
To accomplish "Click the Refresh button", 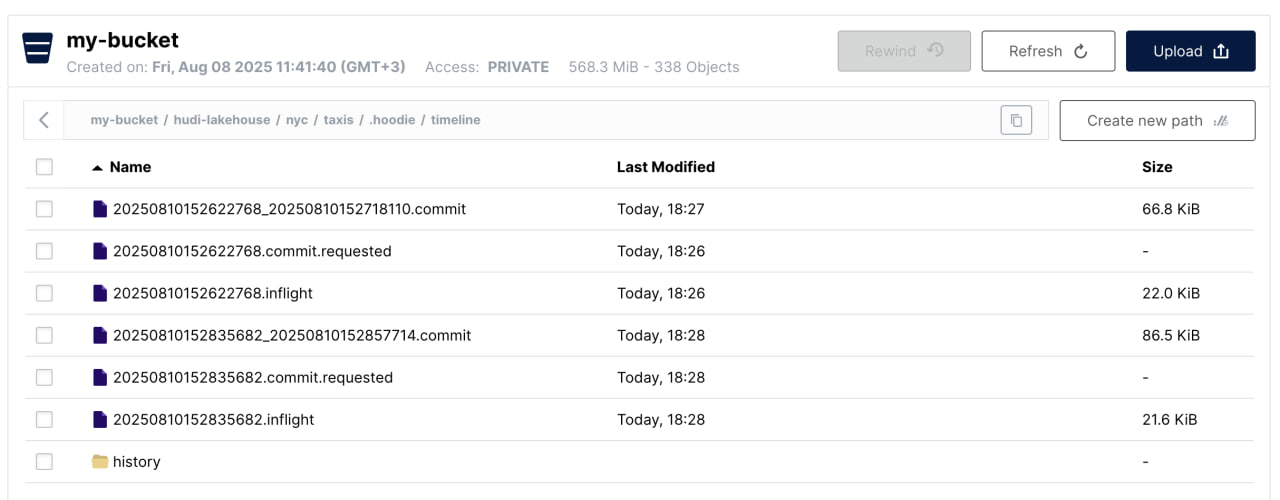I will pyautogui.click(x=1048, y=51).
